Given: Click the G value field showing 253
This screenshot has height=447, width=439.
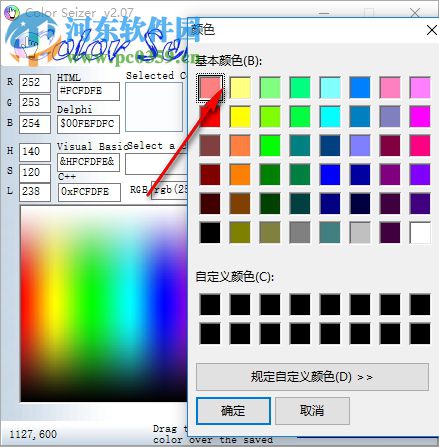Looking at the screenshot, I should [x=35, y=103].
